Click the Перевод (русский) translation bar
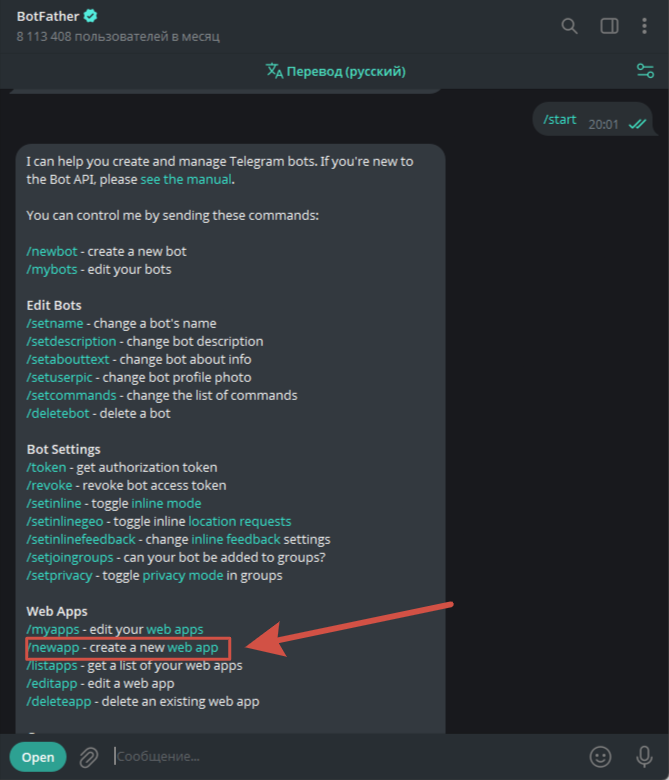Viewport: 669px width, 780px height. 336,71
